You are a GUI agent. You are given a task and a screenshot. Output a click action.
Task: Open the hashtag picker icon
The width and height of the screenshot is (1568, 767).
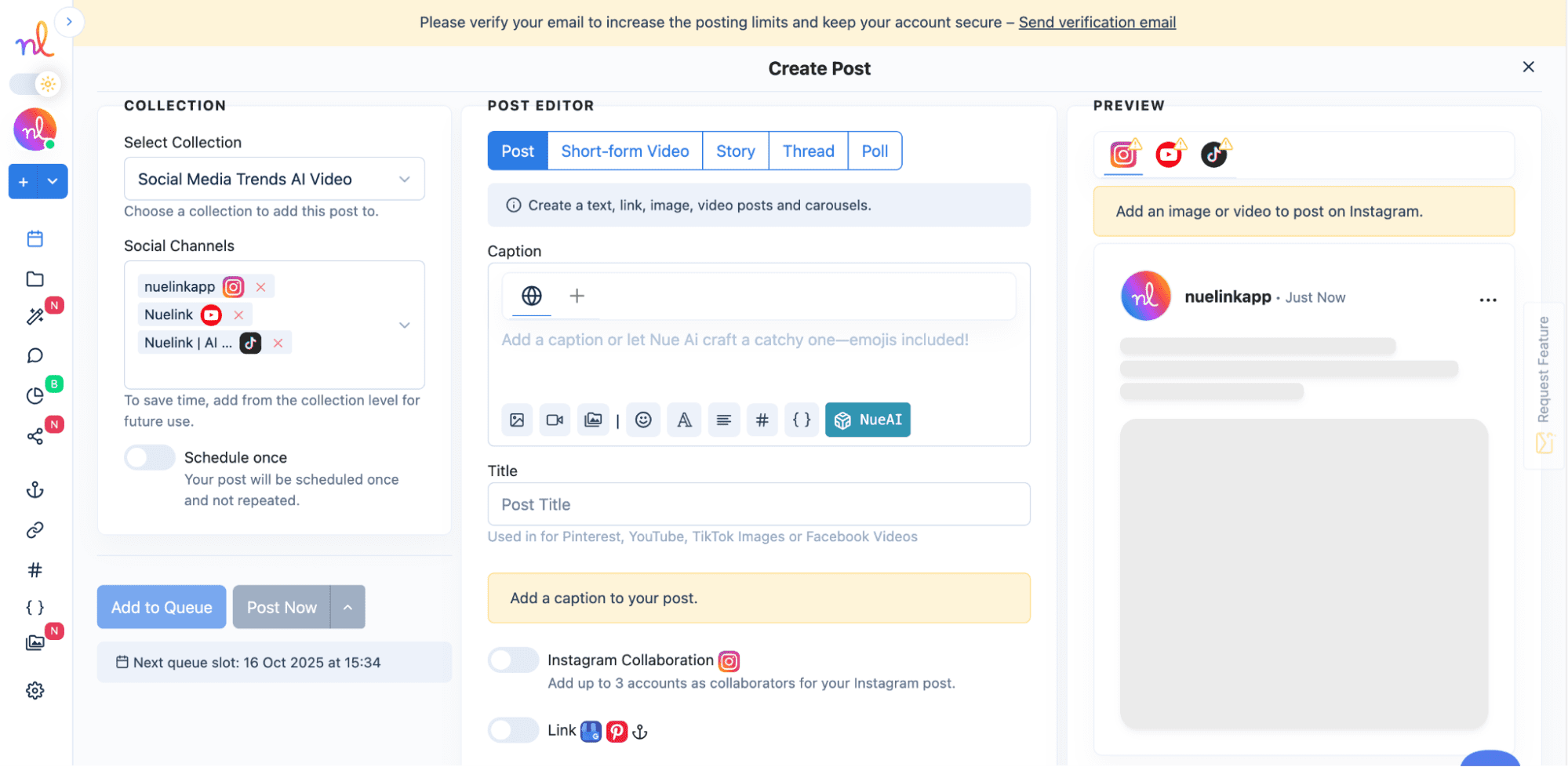(762, 420)
